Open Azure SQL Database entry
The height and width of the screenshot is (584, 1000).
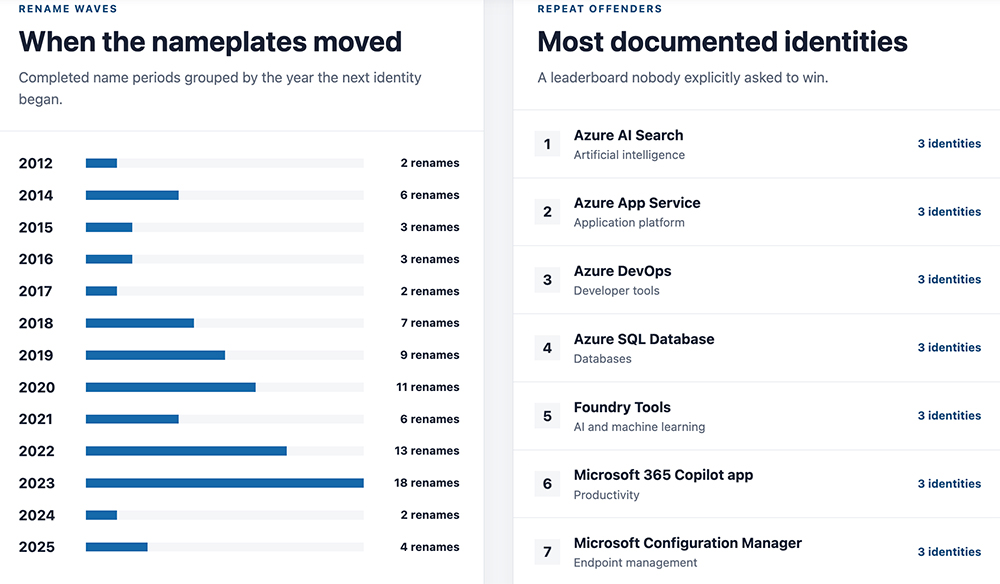(x=756, y=348)
